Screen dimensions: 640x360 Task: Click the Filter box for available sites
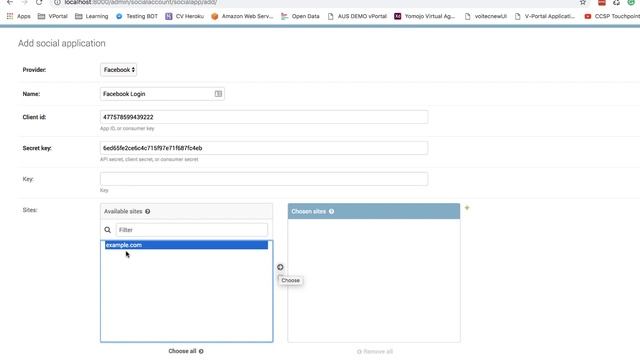[x=192, y=230]
